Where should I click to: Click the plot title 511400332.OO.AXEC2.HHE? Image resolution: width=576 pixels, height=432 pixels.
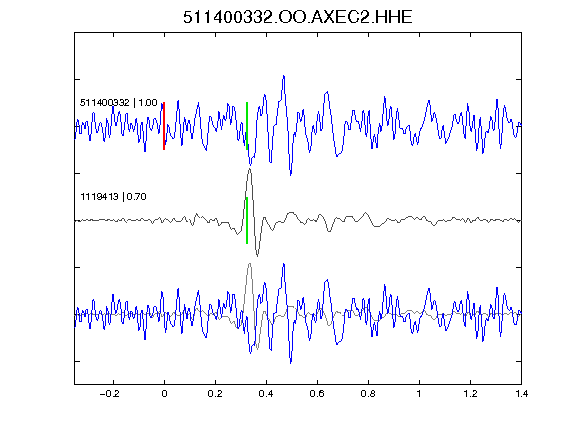pos(298,17)
